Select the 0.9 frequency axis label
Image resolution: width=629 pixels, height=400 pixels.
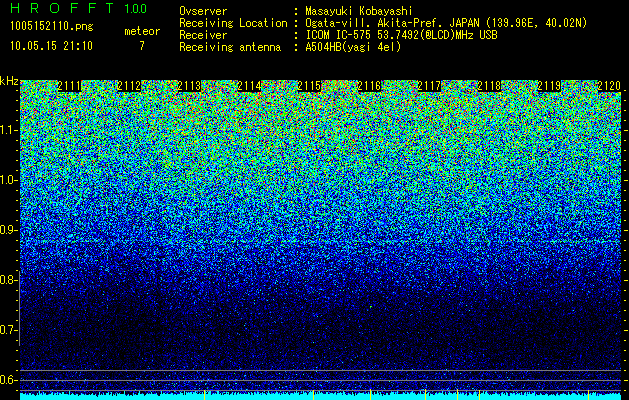(9, 230)
